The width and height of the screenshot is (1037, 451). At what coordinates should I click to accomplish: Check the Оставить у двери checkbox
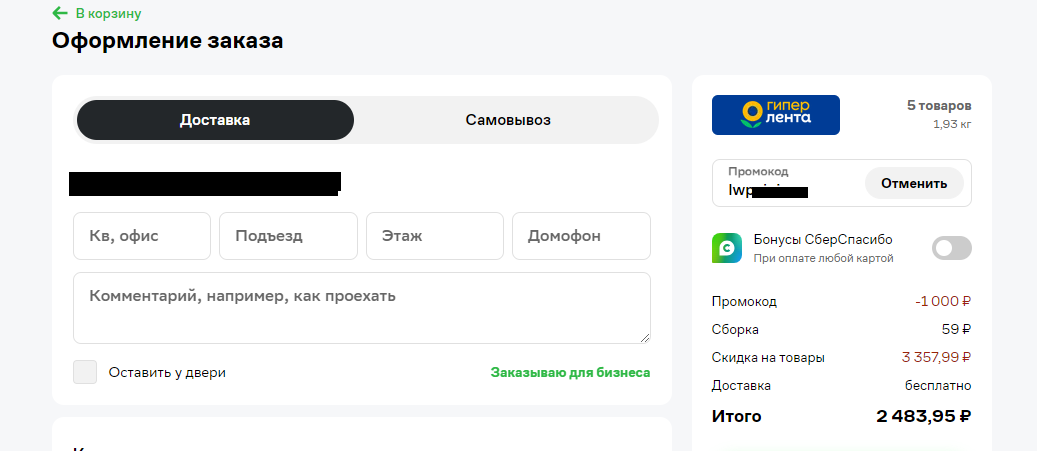click(x=85, y=372)
